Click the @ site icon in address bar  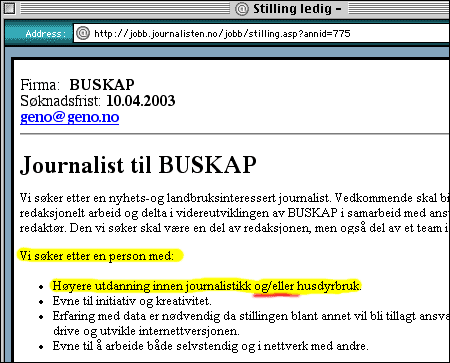[x=83, y=33]
